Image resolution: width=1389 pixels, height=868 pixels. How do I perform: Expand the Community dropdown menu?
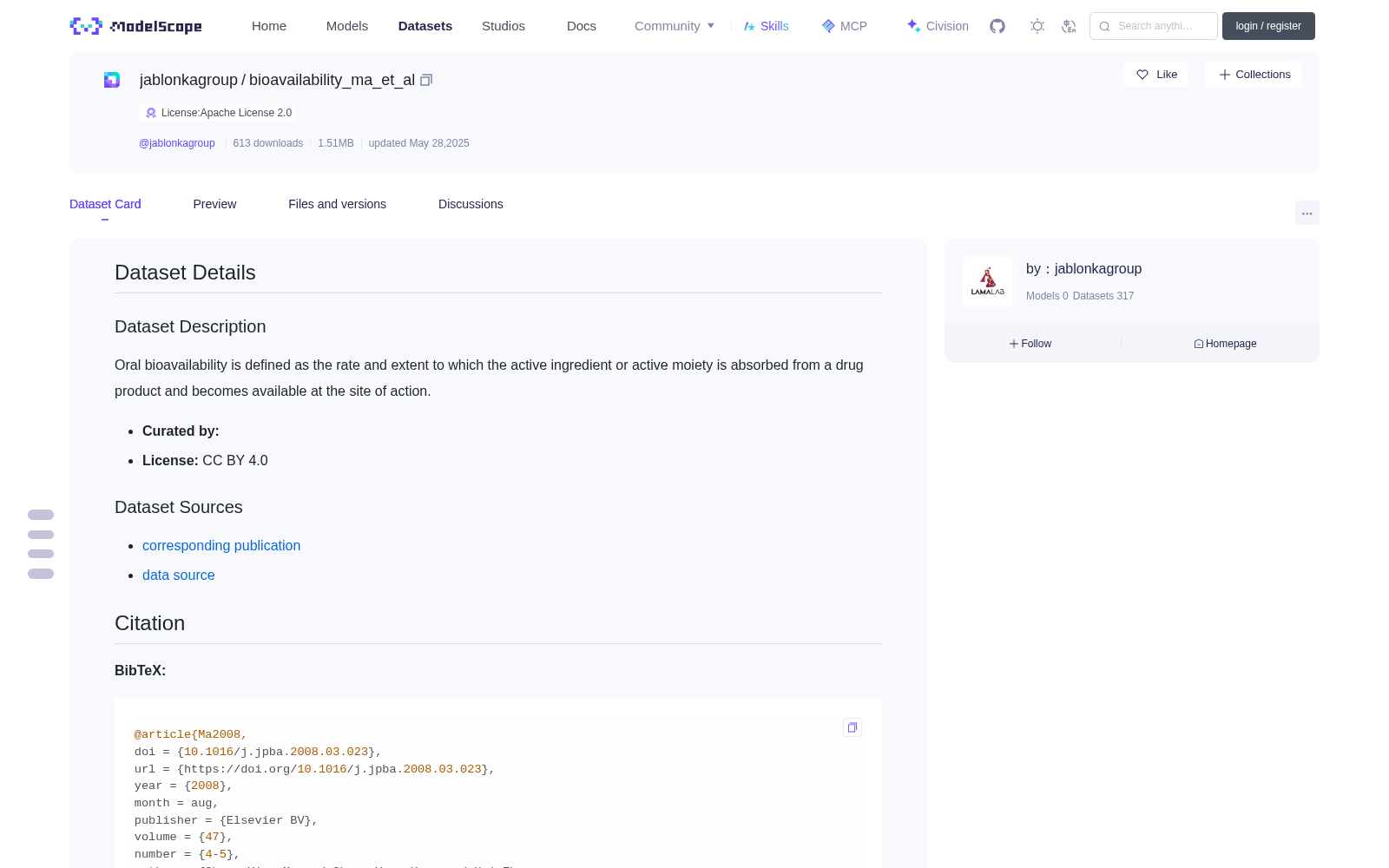click(x=675, y=26)
